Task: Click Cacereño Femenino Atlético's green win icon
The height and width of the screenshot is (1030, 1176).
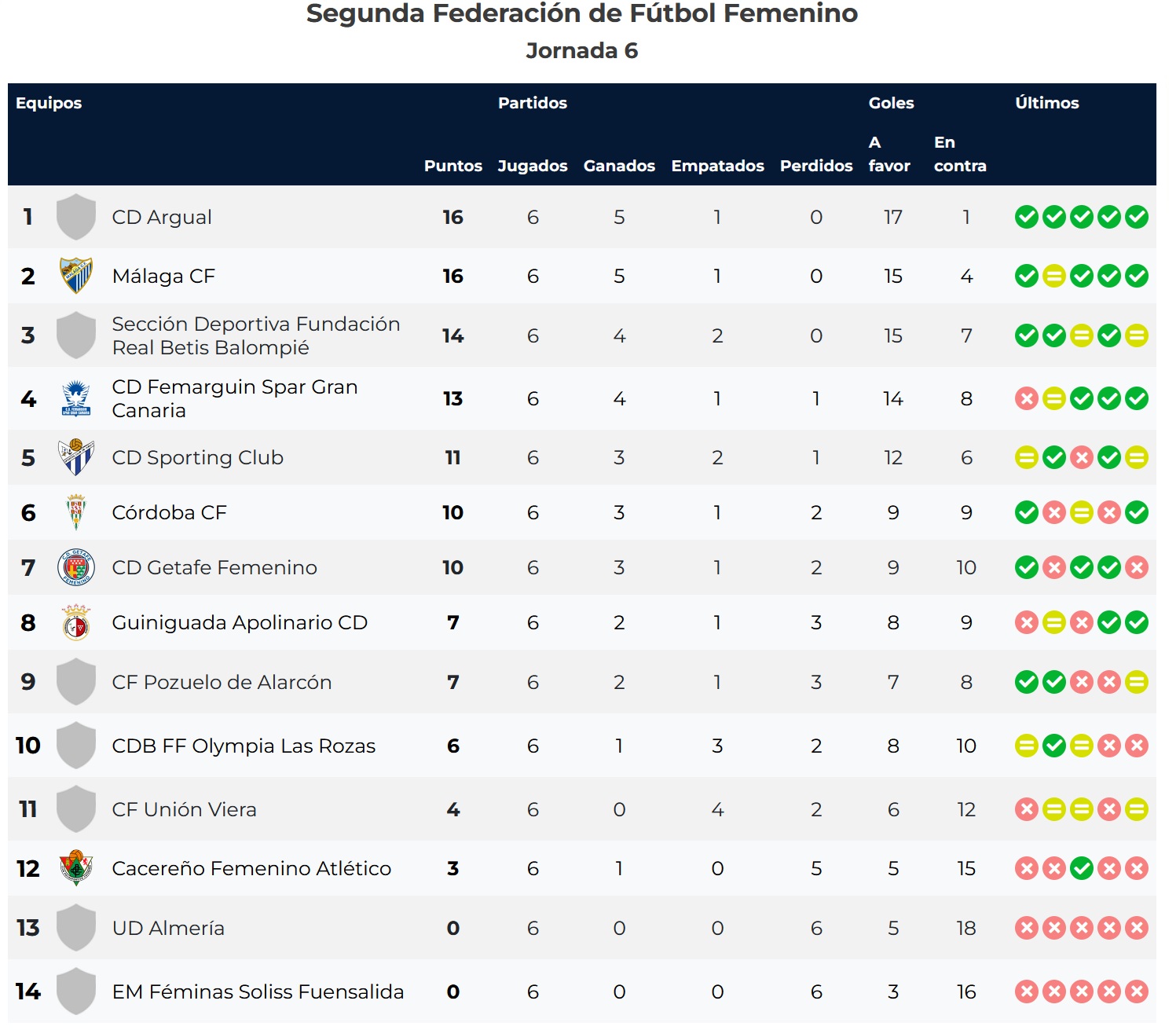Action: tap(1082, 868)
